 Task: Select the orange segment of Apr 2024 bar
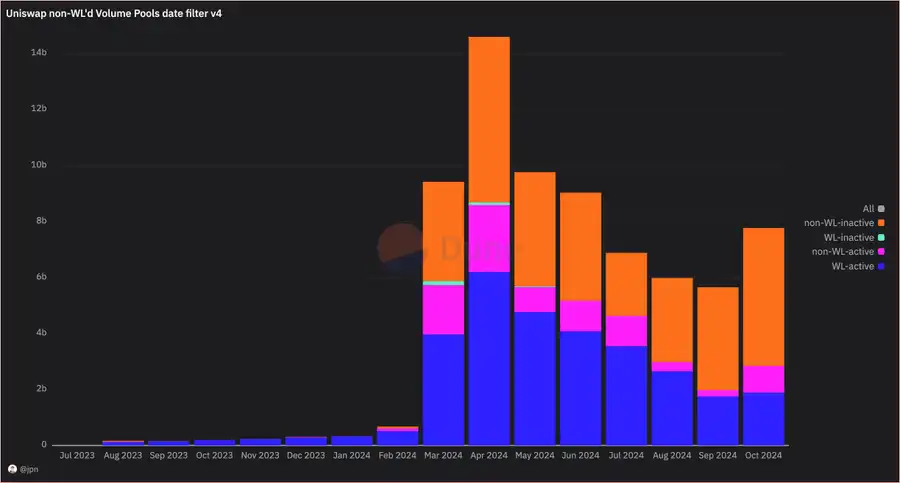489,118
